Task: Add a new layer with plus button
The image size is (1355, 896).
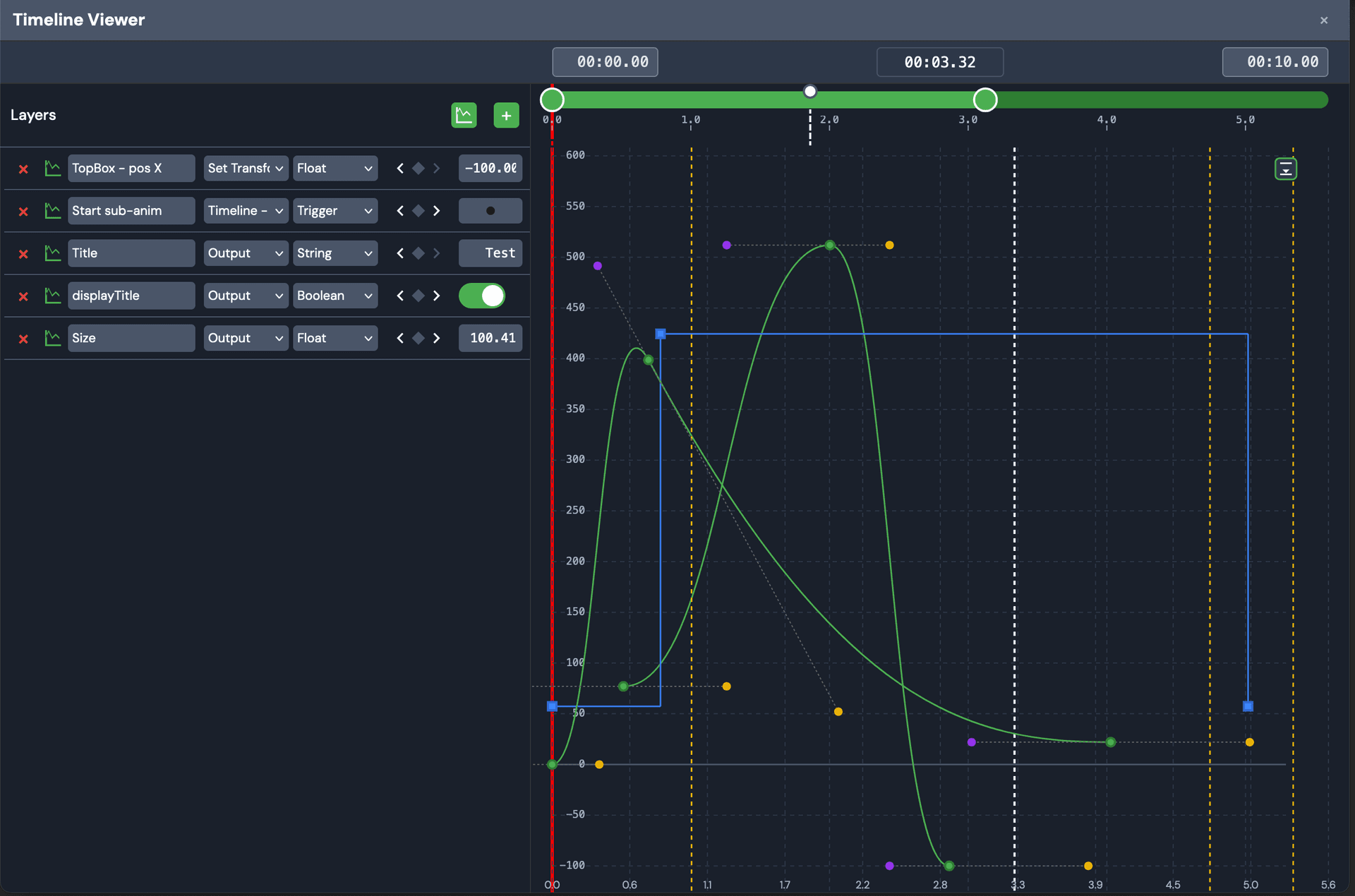Action: pyautogui.click(x=506, y=115)
